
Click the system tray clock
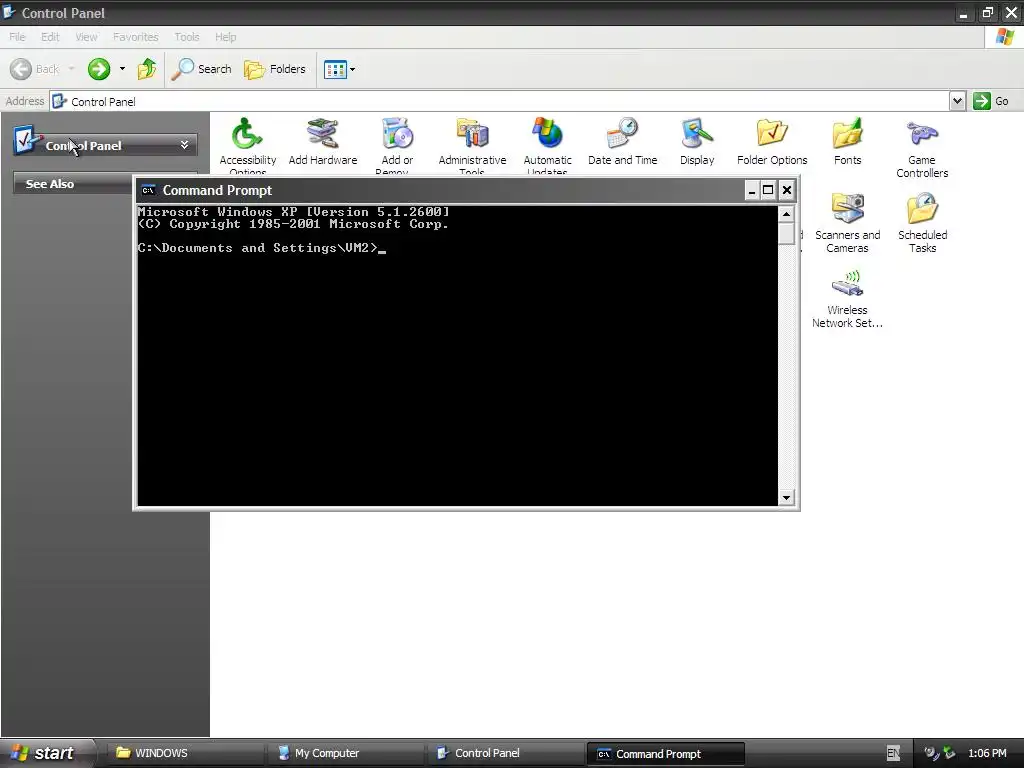(987, 753)
